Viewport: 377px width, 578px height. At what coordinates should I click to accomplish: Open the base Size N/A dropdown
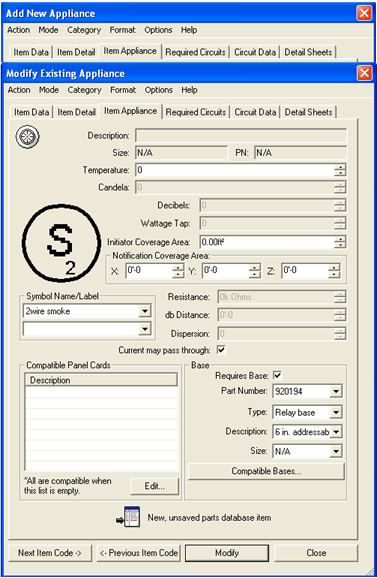click(336, 451)
